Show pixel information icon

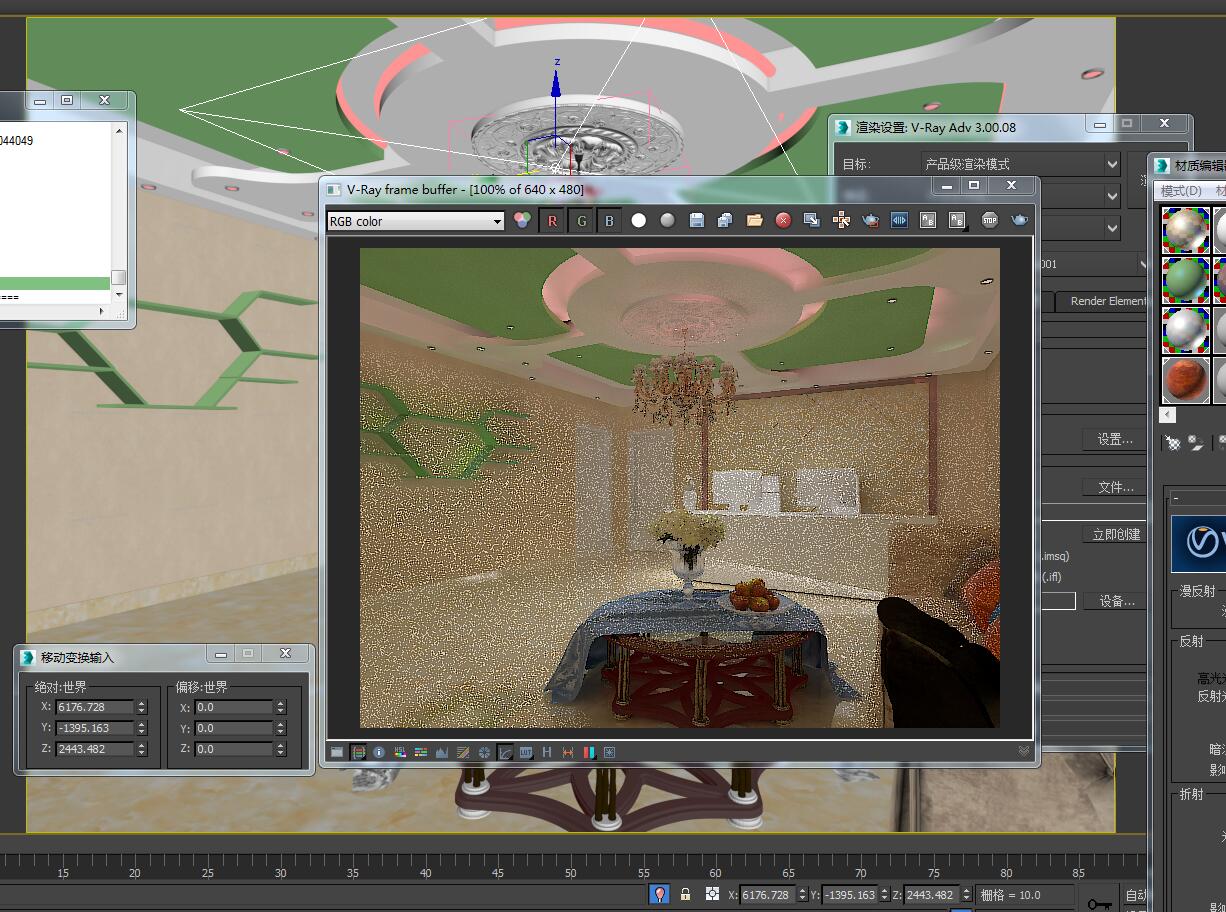coord(379,752)
